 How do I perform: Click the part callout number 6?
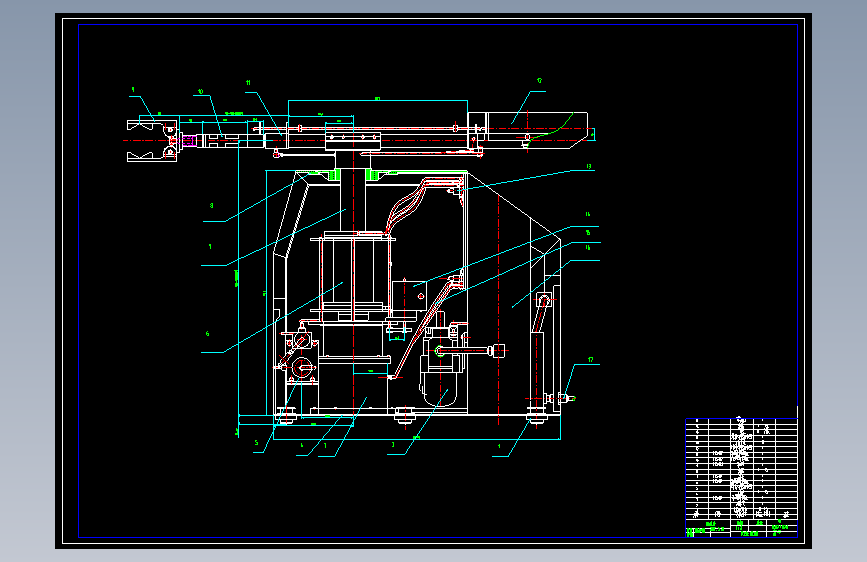pyautogui.click(x=207, y=334)
